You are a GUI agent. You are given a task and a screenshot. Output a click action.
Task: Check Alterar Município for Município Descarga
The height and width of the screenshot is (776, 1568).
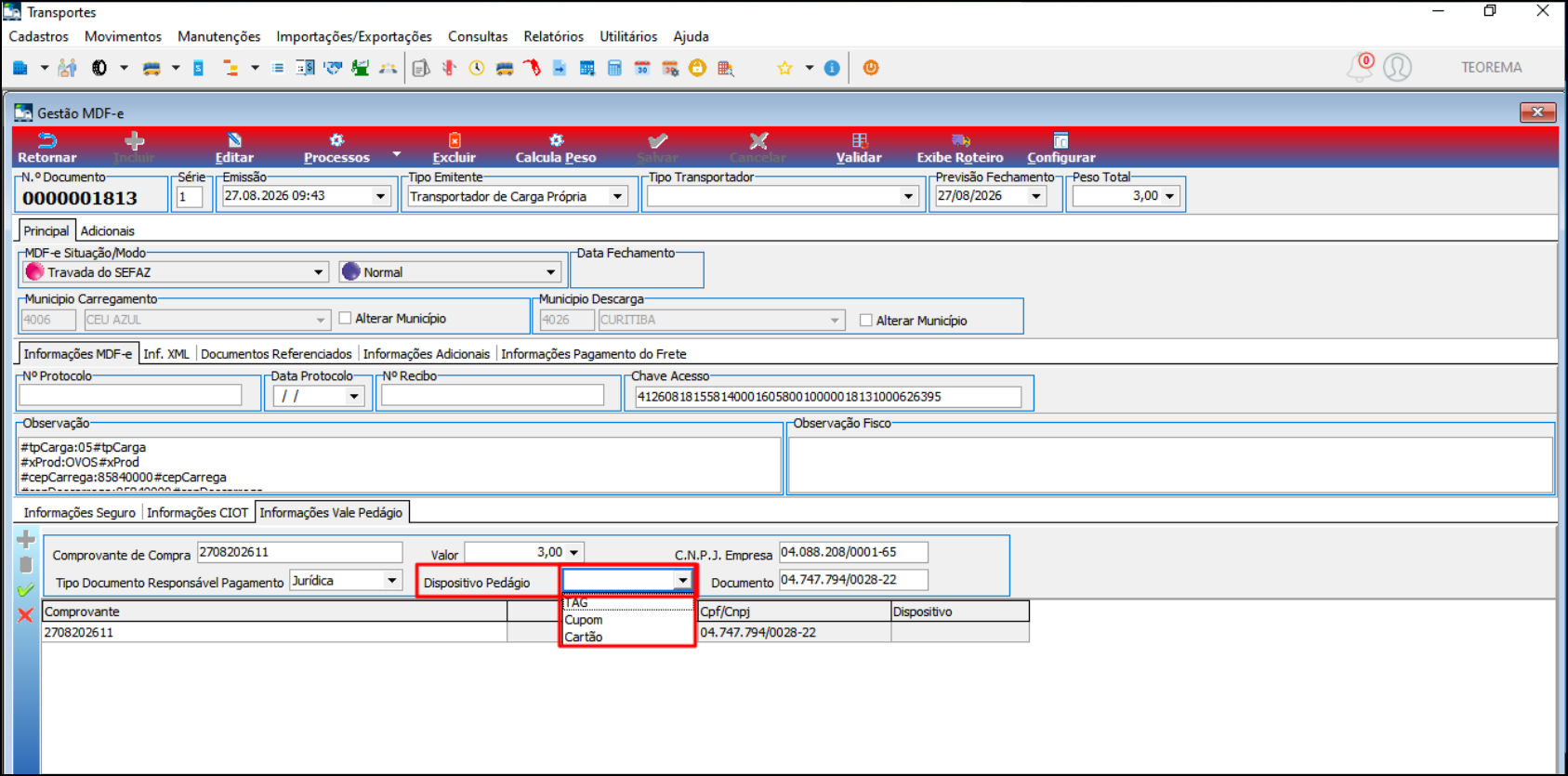(866, 321)
